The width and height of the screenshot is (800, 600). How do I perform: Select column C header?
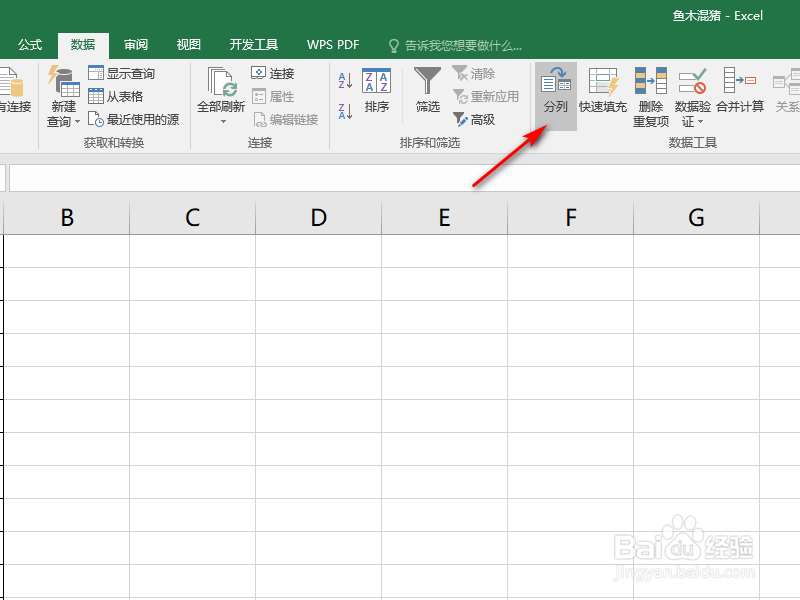192,218
